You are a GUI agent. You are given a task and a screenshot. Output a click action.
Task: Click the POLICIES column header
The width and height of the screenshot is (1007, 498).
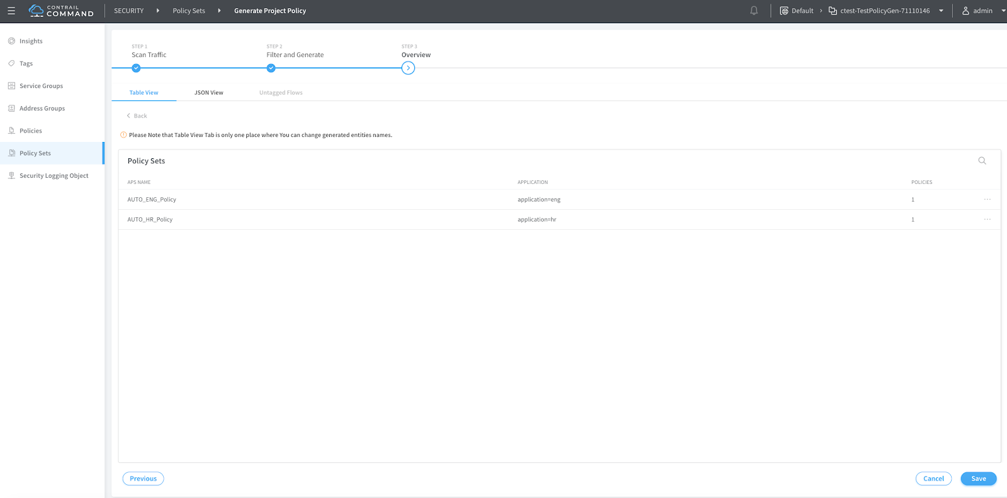tap(922, 182)
